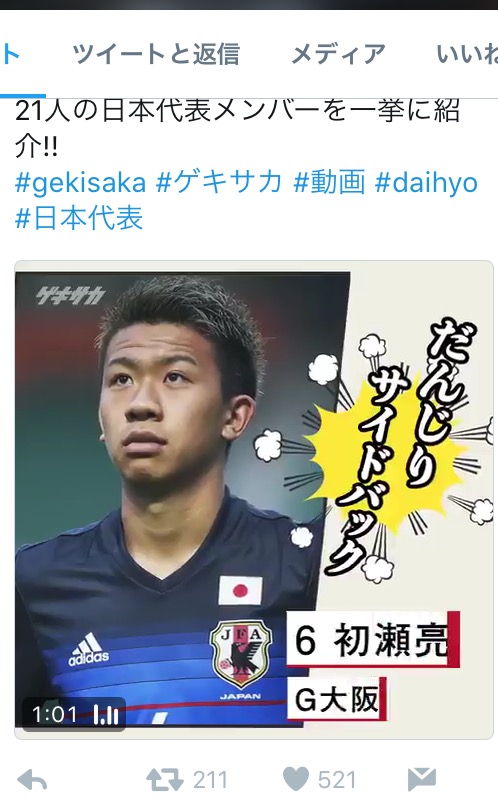Switch to メディア tab
The image size is (498, 803).
(338, 54)
